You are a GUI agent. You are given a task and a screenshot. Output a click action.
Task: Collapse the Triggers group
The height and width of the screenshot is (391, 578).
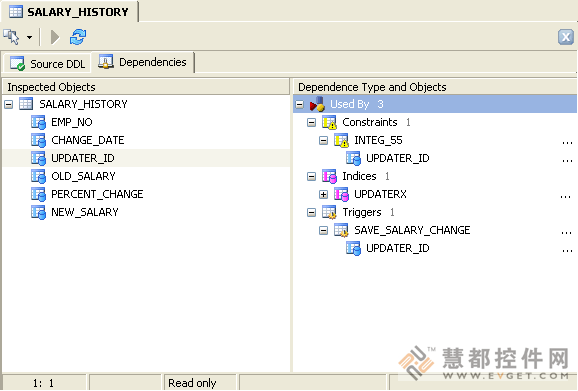[311, 213]
